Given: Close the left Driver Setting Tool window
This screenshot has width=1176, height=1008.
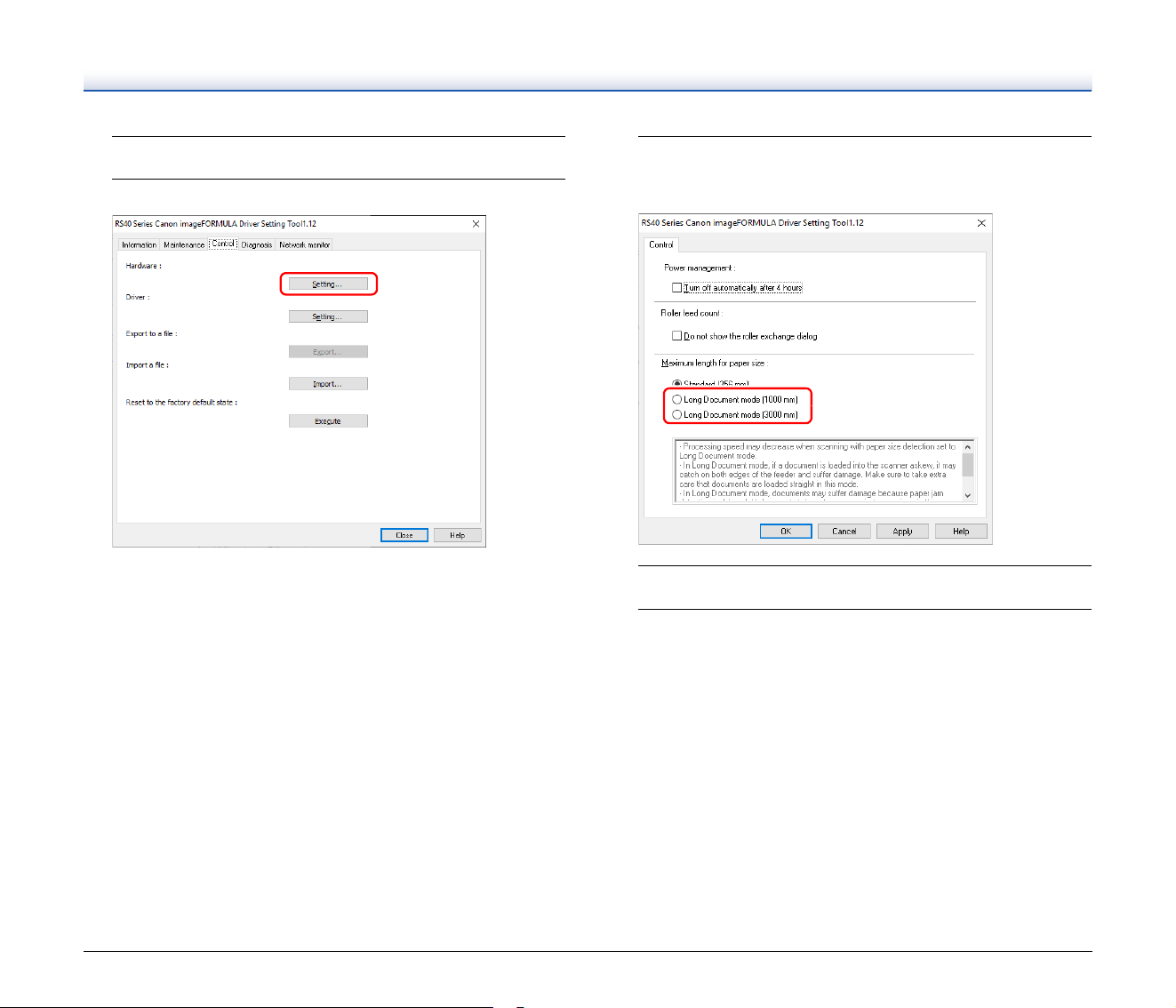Looking at the screenshot, I should click(x=476, y=224).
